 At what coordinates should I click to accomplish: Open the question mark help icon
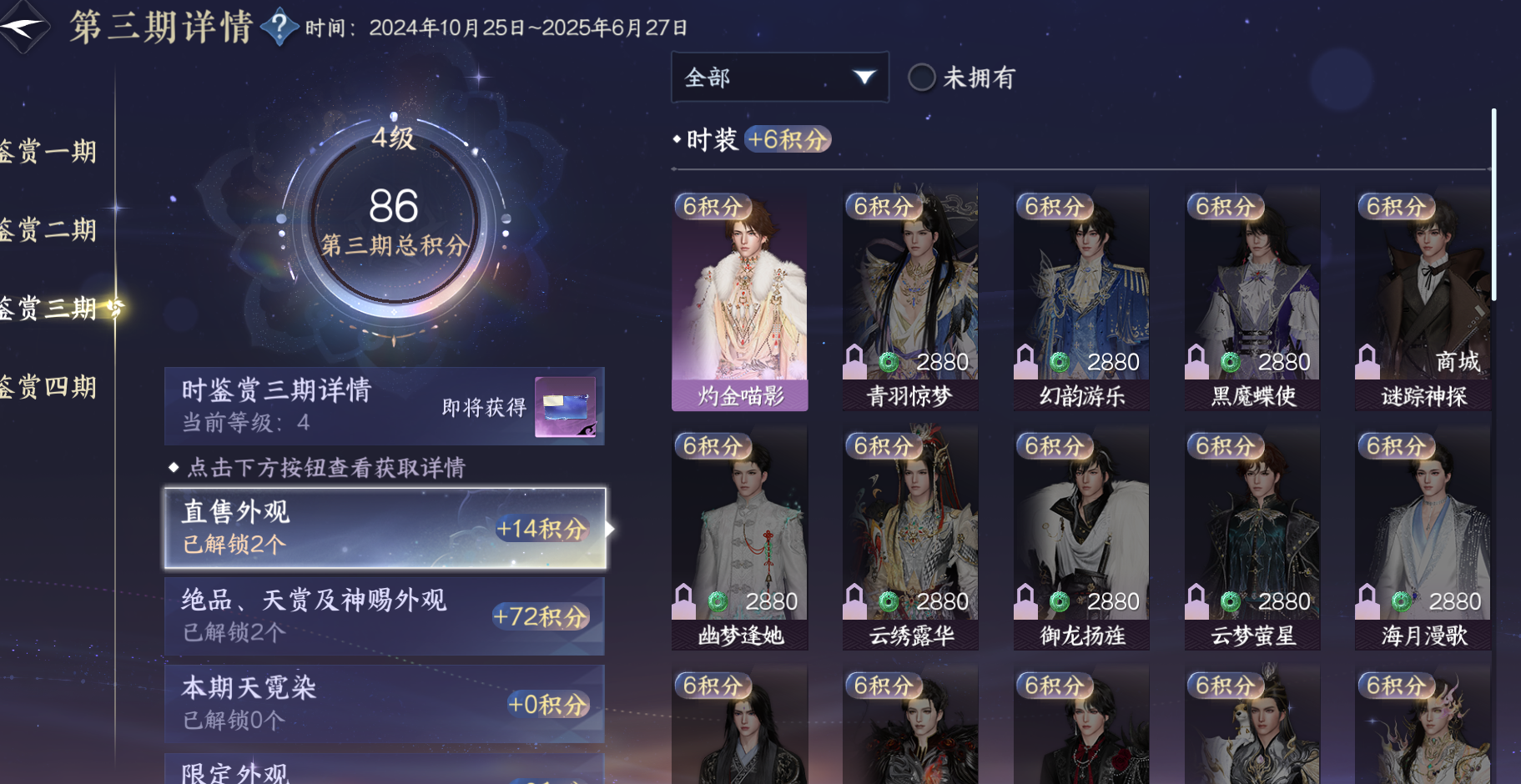coord(280,28)
